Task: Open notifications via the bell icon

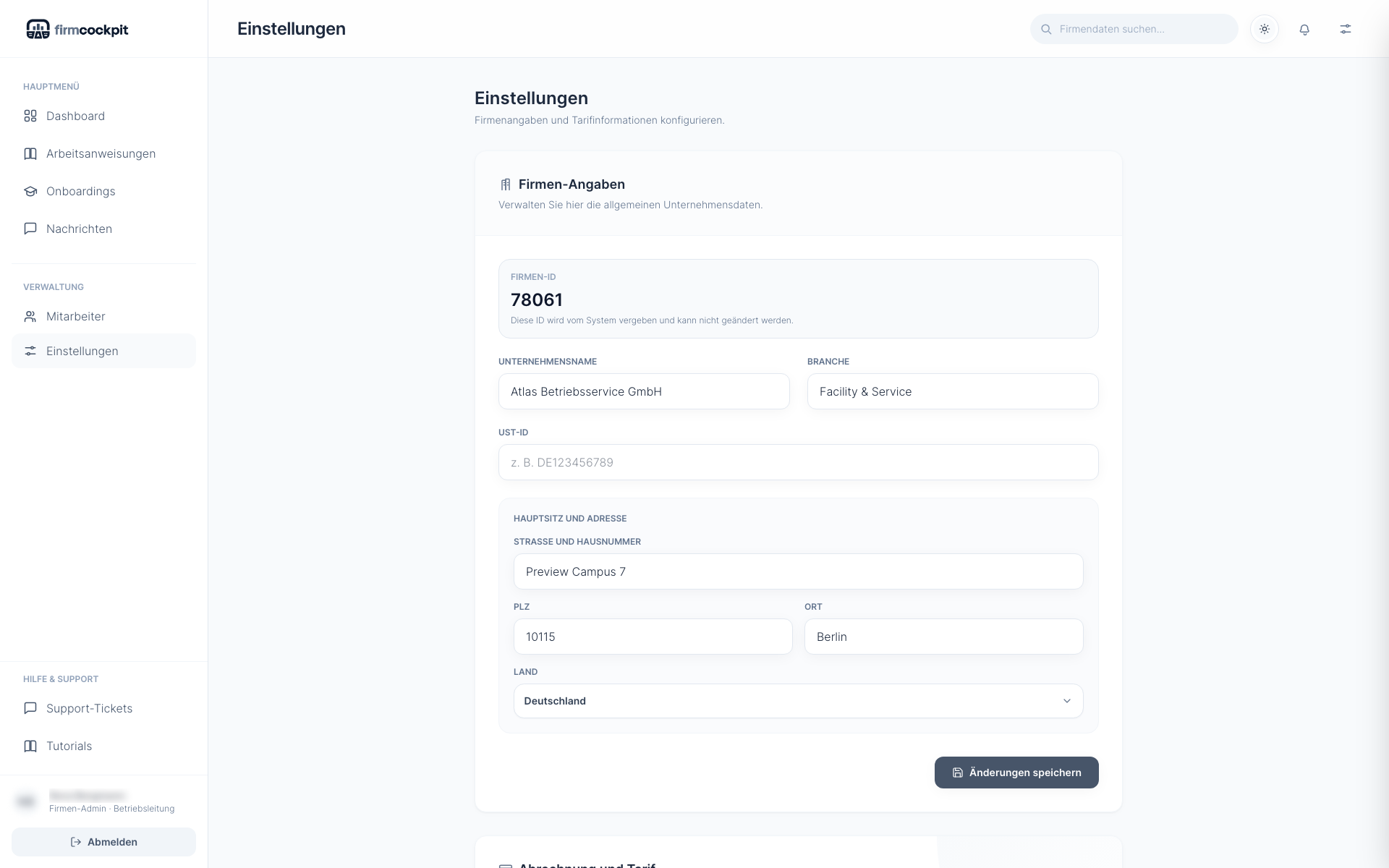Action: [1304, 29]
